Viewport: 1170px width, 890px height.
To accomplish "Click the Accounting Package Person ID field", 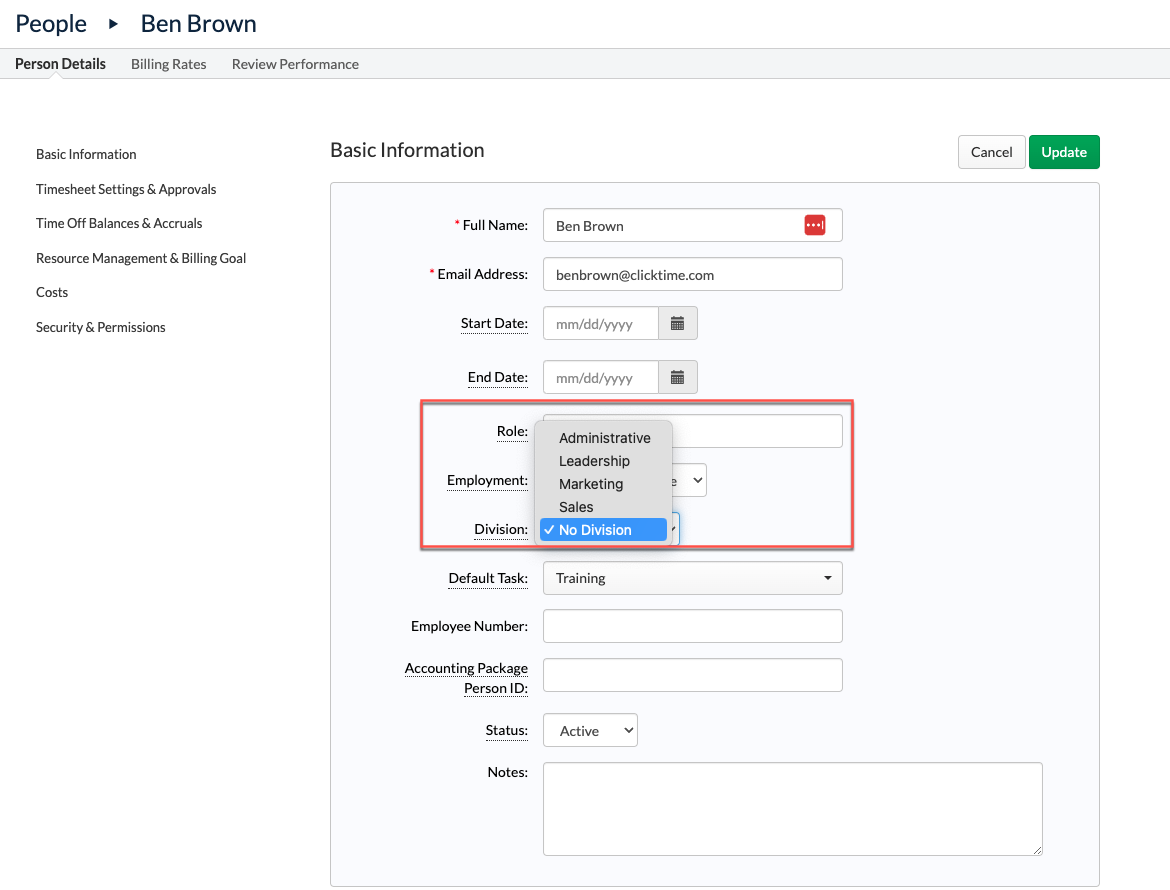I will click(x=692, y=675).
